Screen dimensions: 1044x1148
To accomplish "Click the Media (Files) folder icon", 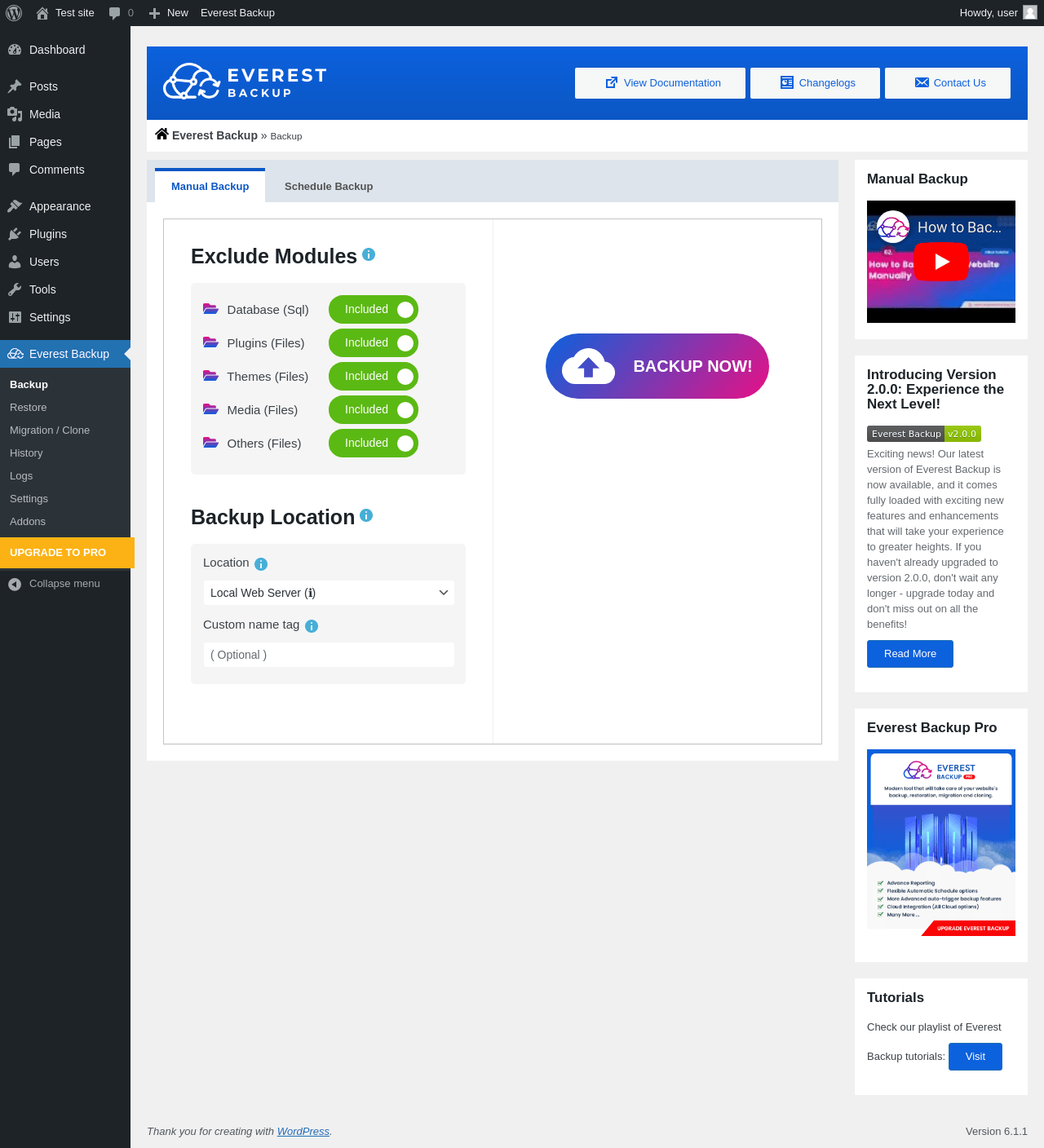I will click(210, 409).
